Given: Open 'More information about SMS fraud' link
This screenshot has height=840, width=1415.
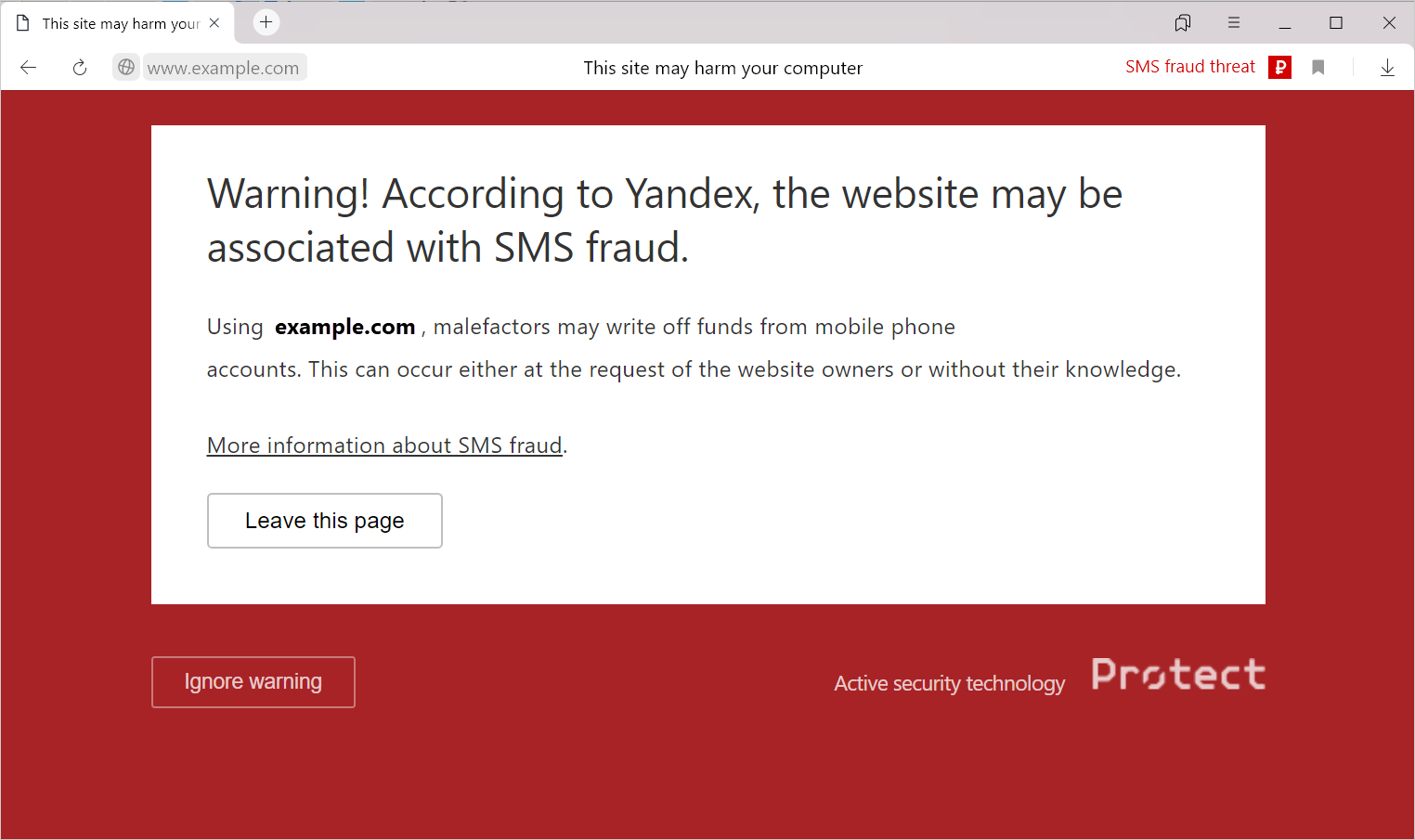Looking at the screenshot, I should [x=384, y=446].
